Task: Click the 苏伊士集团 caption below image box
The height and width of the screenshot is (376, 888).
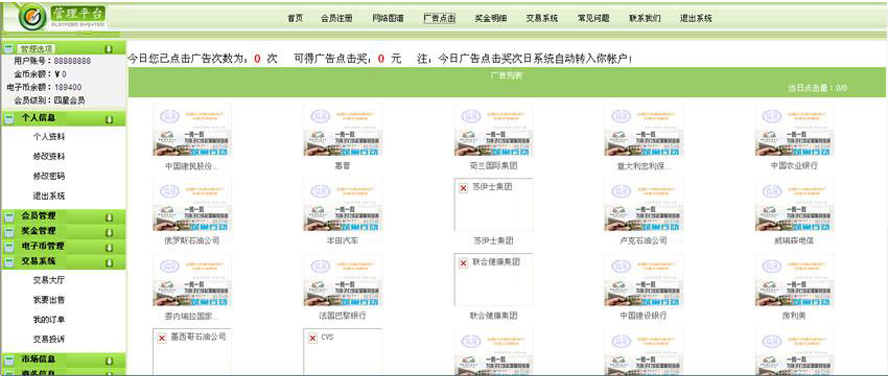Action: 493,241
